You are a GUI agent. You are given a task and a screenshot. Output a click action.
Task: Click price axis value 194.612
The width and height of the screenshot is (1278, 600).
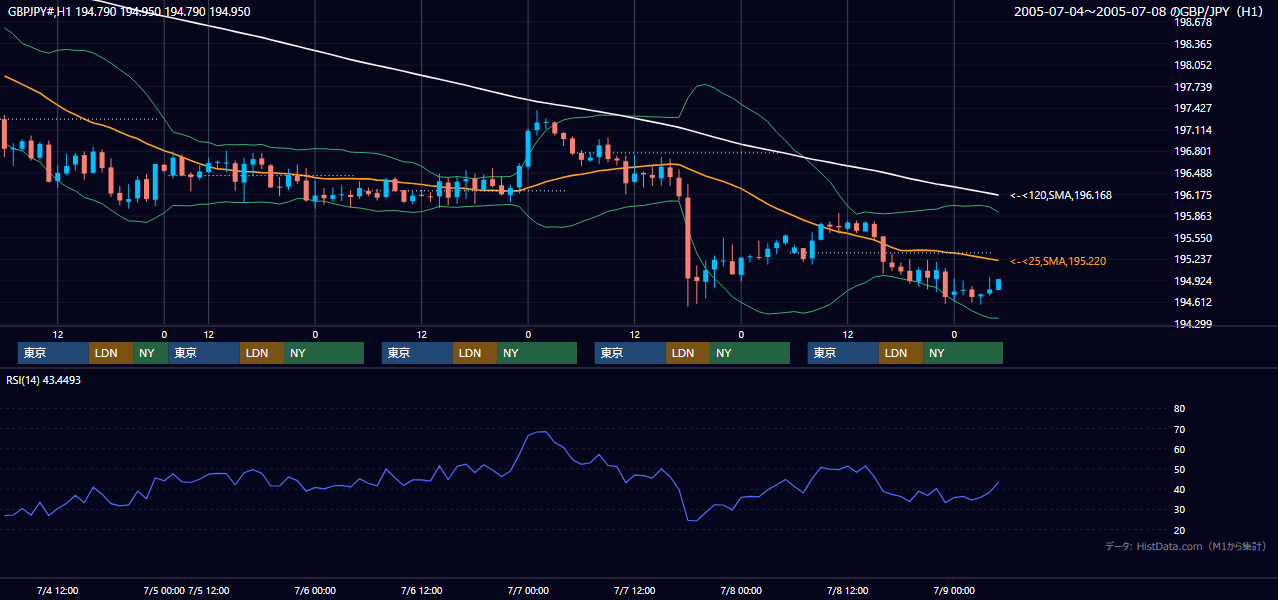(x=1192, y=302)
